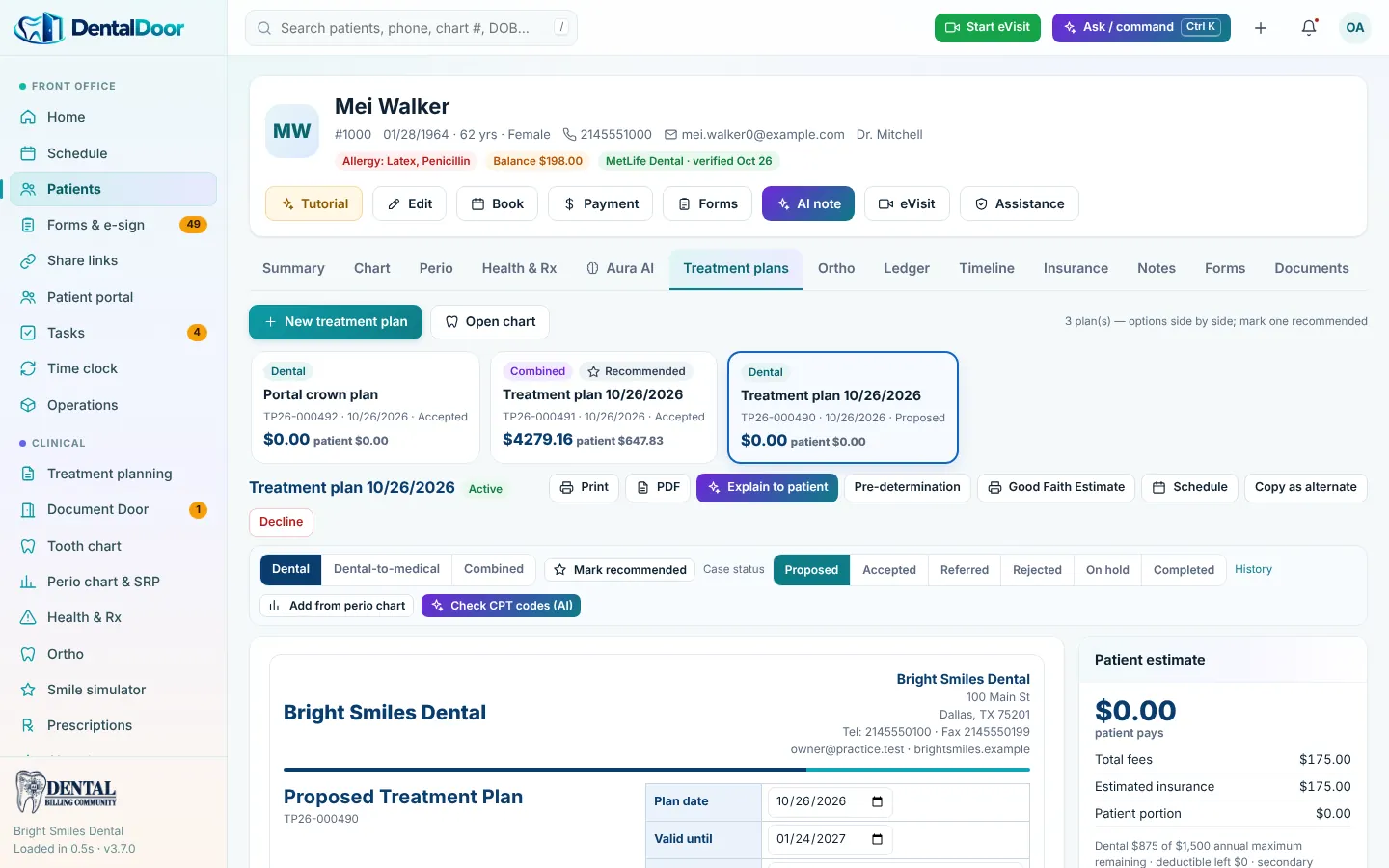Open Share links in sidebar
The width and height of the screenshot is (1389, 868).
coord(113,260)
